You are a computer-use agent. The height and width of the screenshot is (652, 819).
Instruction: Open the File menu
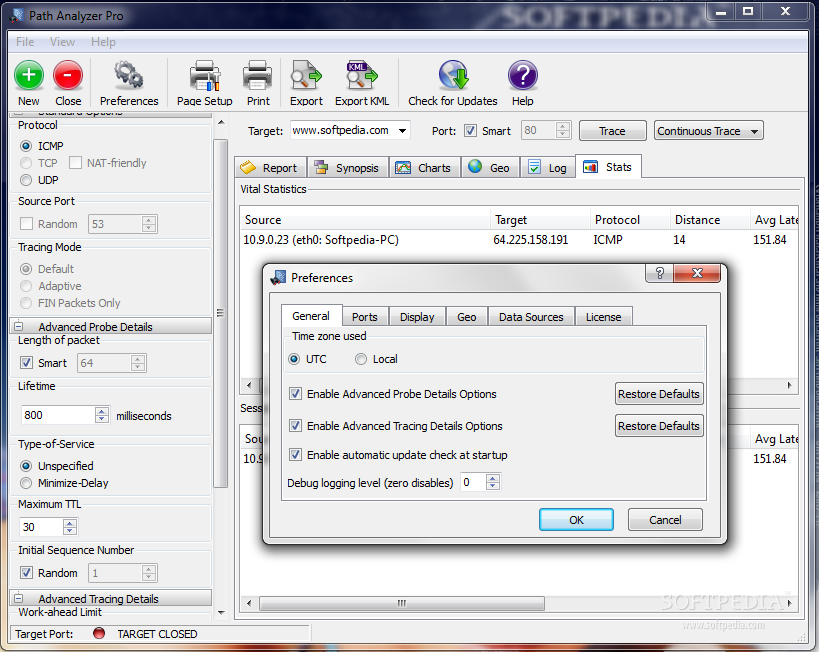click(x=25, y=42)
